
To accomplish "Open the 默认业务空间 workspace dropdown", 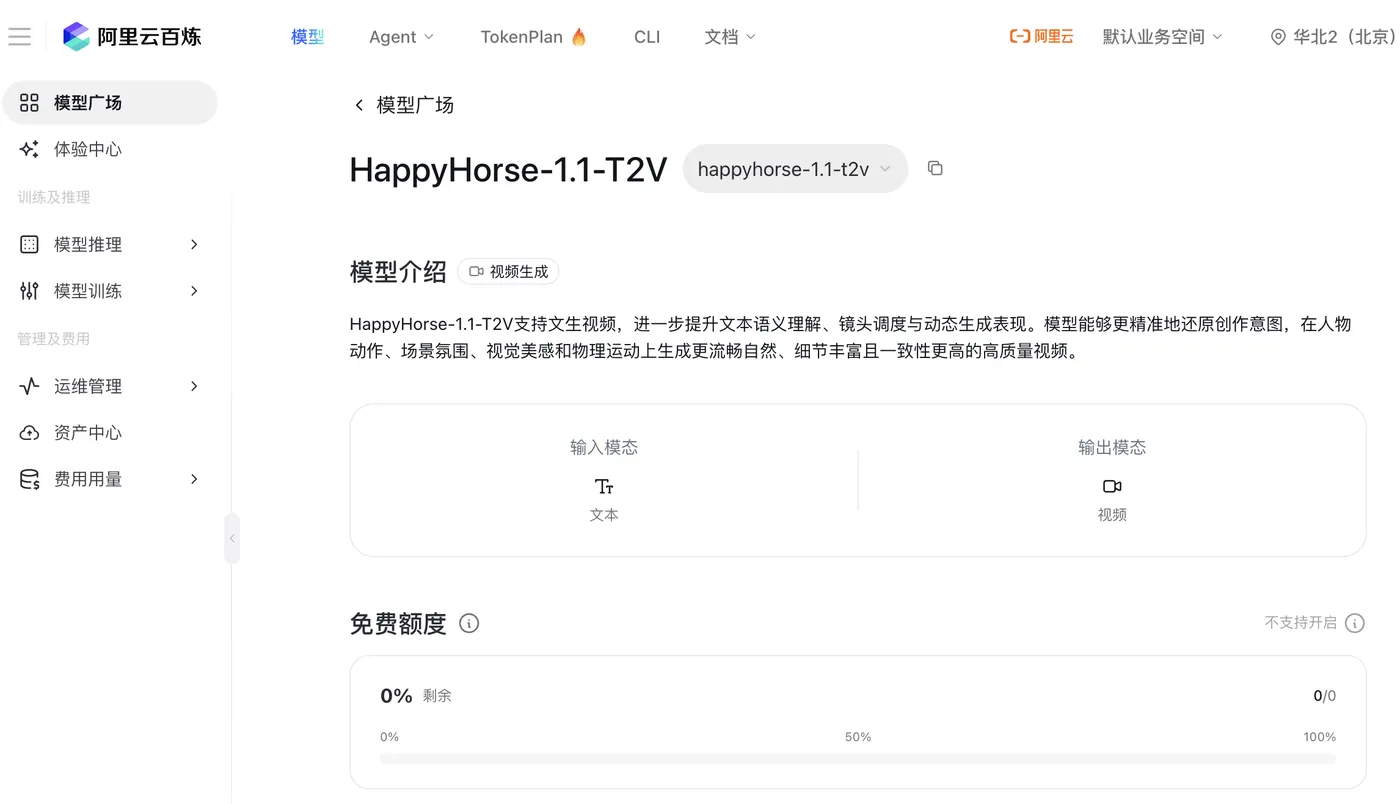I will (x=1162, y=37).
